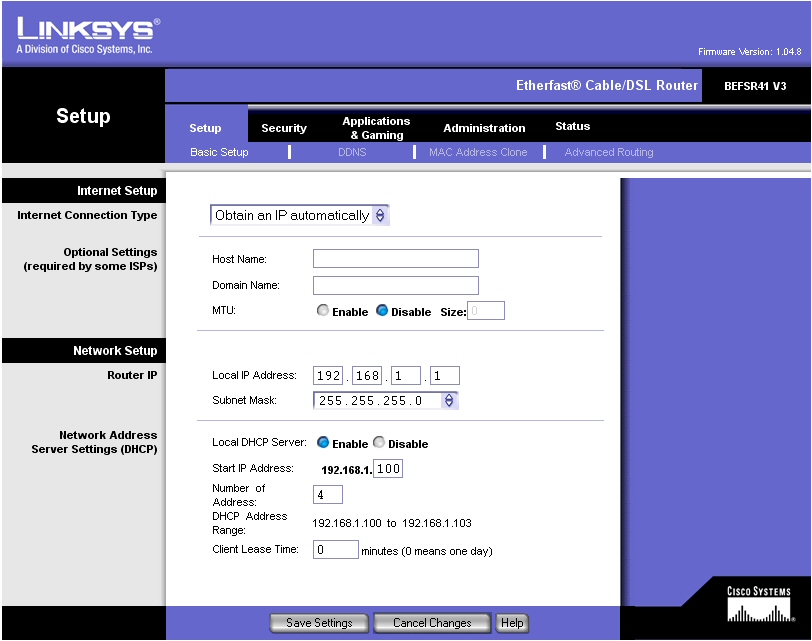The height and width of the screenshot is (641, 812).
Task: Select the MTU Disable radio button
Action: 382,311
